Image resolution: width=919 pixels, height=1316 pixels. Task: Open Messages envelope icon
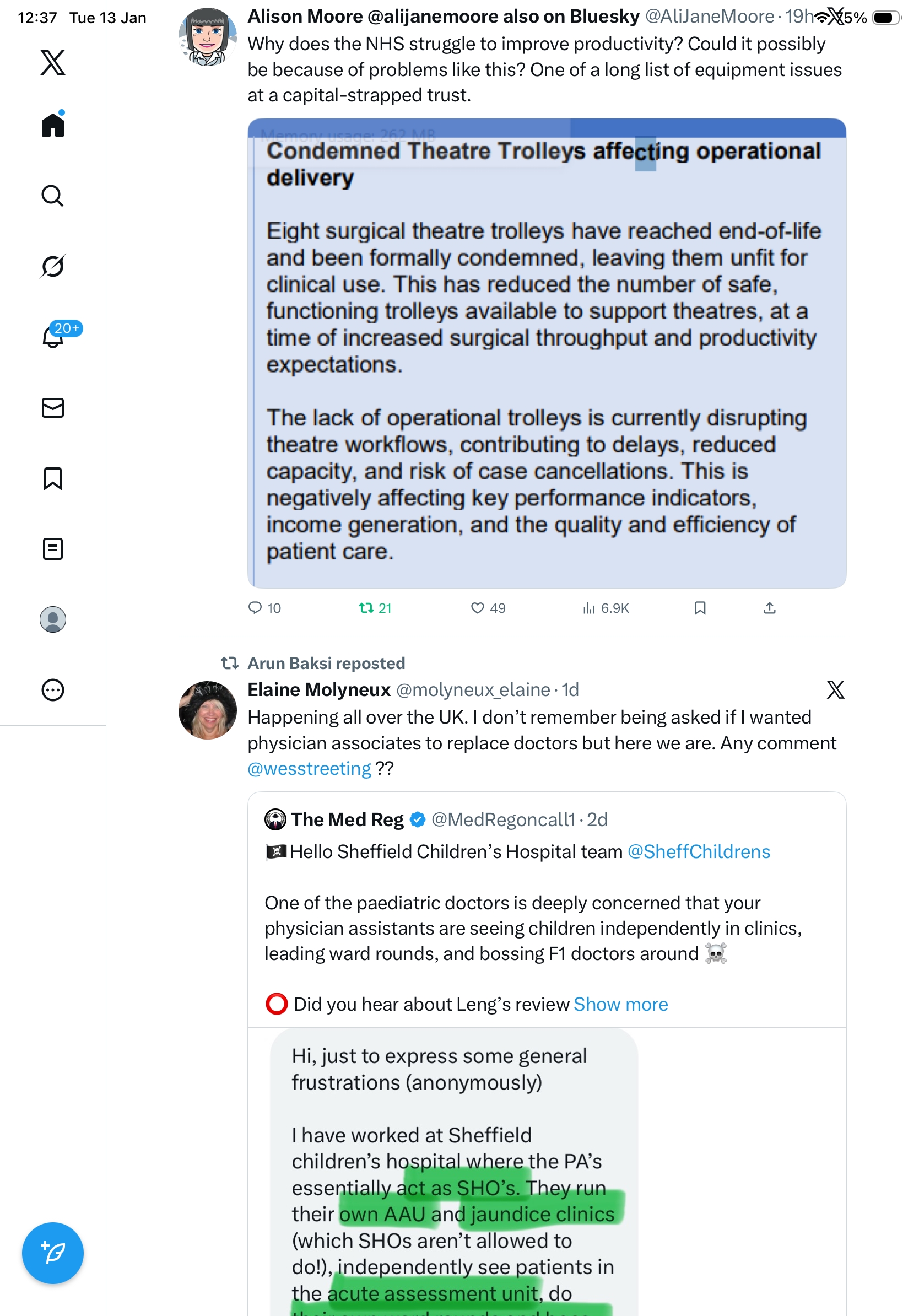(53, 407)
